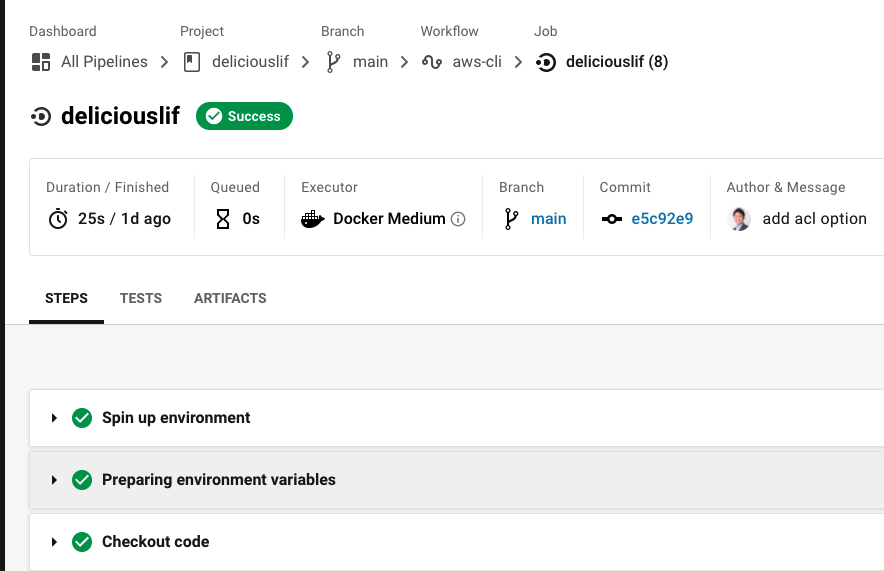
Task: Click the stopwatch duration icon
Action: tap(58, 219)
